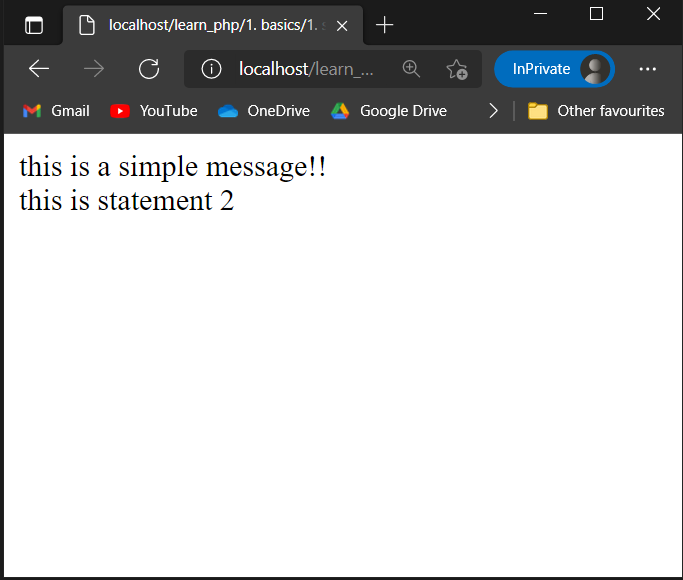Image resolution: width=683 pixels, height=580 pixels.
Task: Maximize the browser window
Action: pos(597,14)
